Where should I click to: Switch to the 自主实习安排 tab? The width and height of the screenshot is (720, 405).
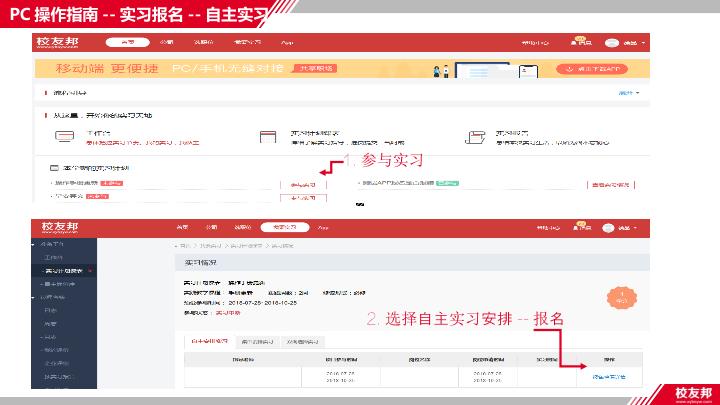click(208, 341)
